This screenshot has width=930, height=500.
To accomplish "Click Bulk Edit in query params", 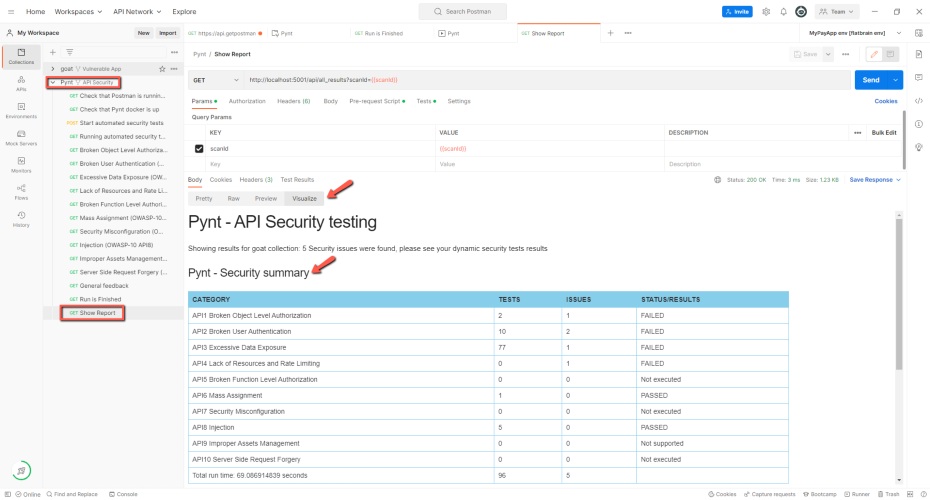I will click(x=884, y=133).
